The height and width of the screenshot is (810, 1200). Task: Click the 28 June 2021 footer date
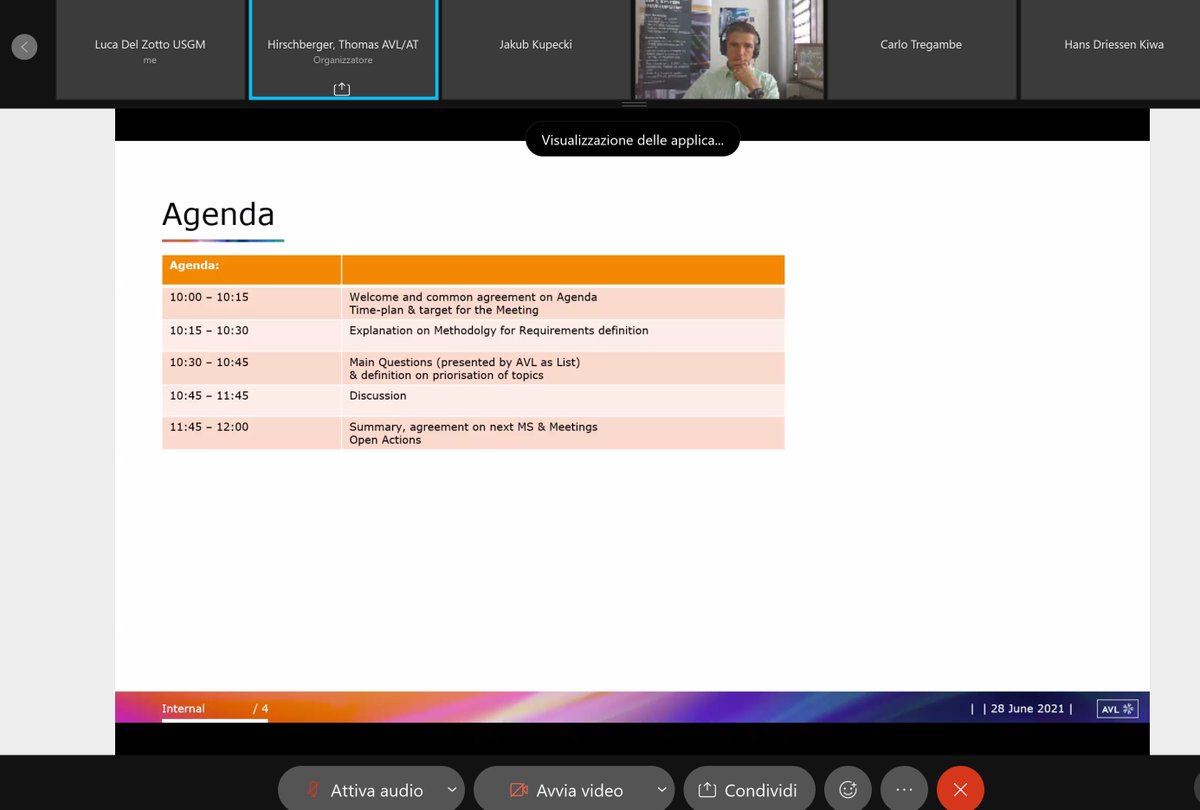point(1027,709)
